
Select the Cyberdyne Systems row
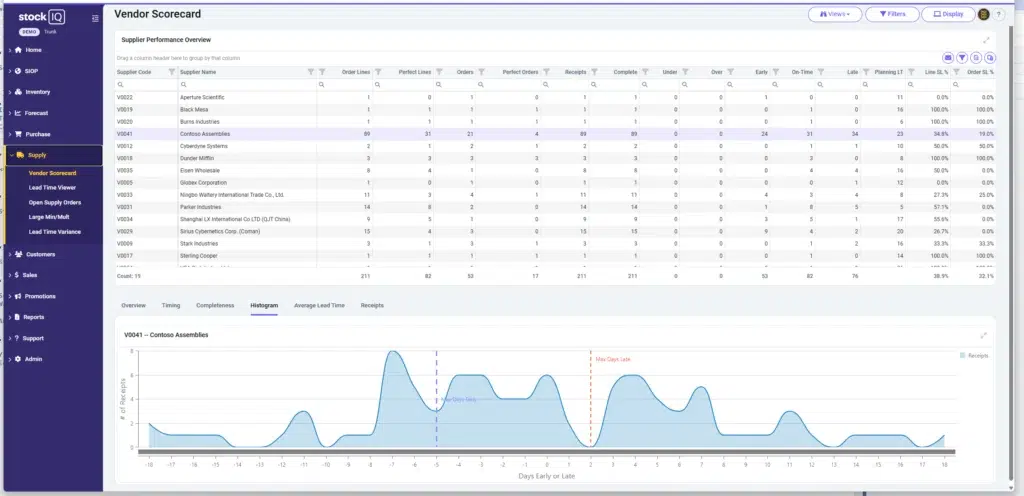point(555,146)
